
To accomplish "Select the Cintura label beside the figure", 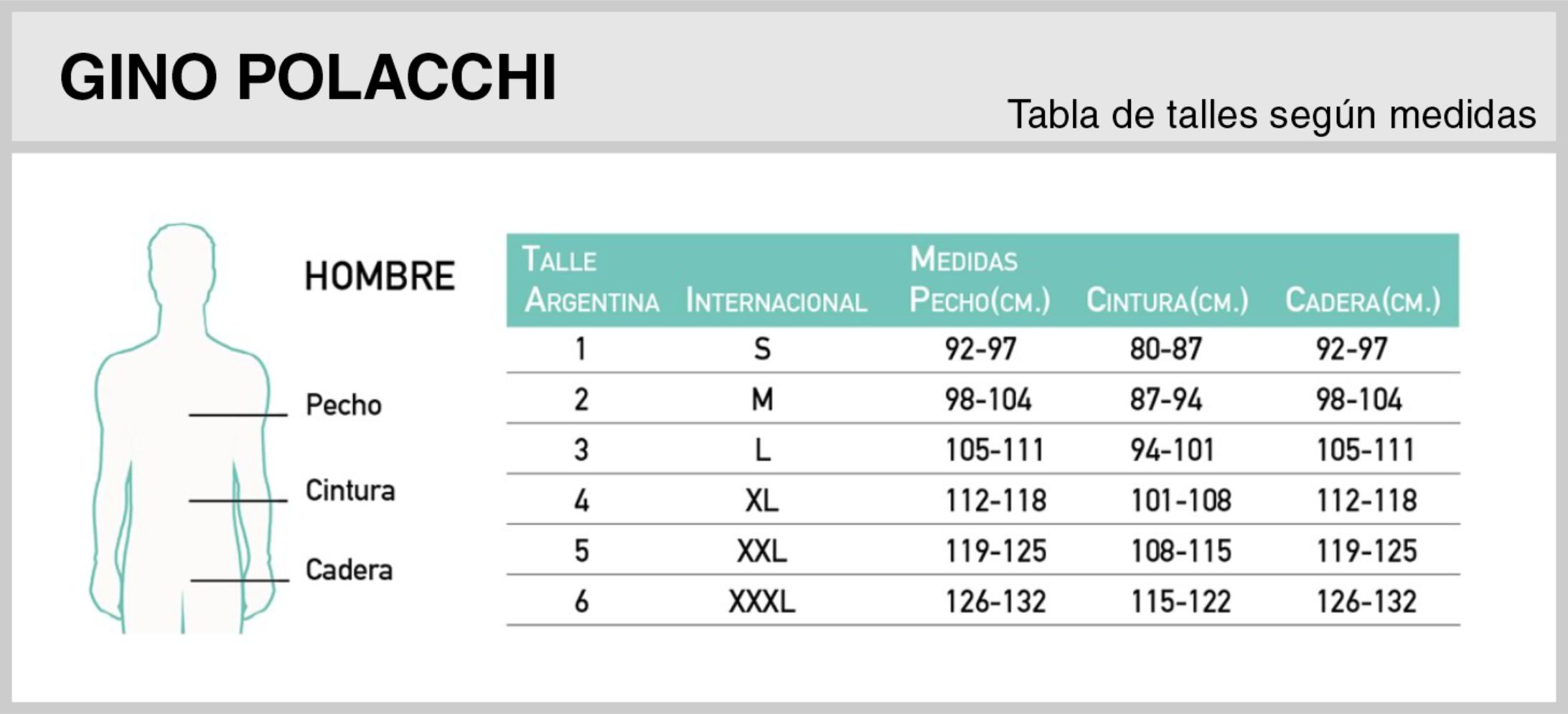I will pyautogui.click(x=350, y=491).
